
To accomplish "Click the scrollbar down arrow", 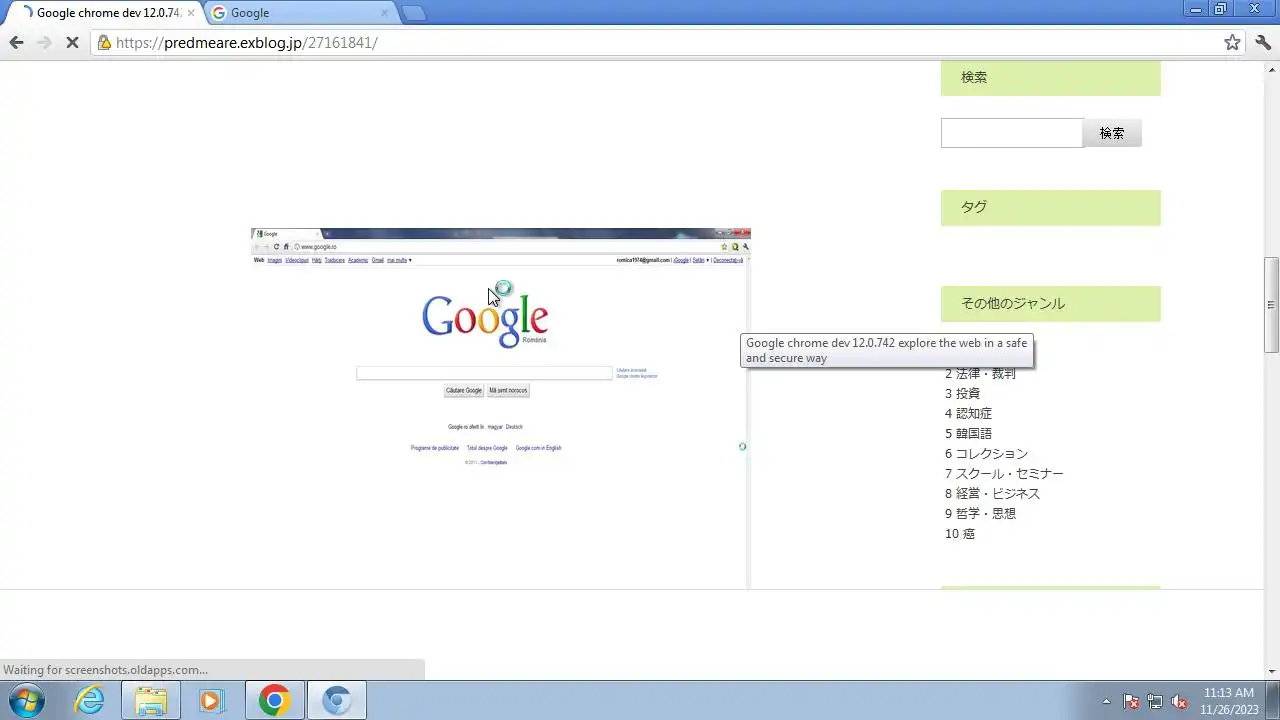I will click(x=1271, y=671).
